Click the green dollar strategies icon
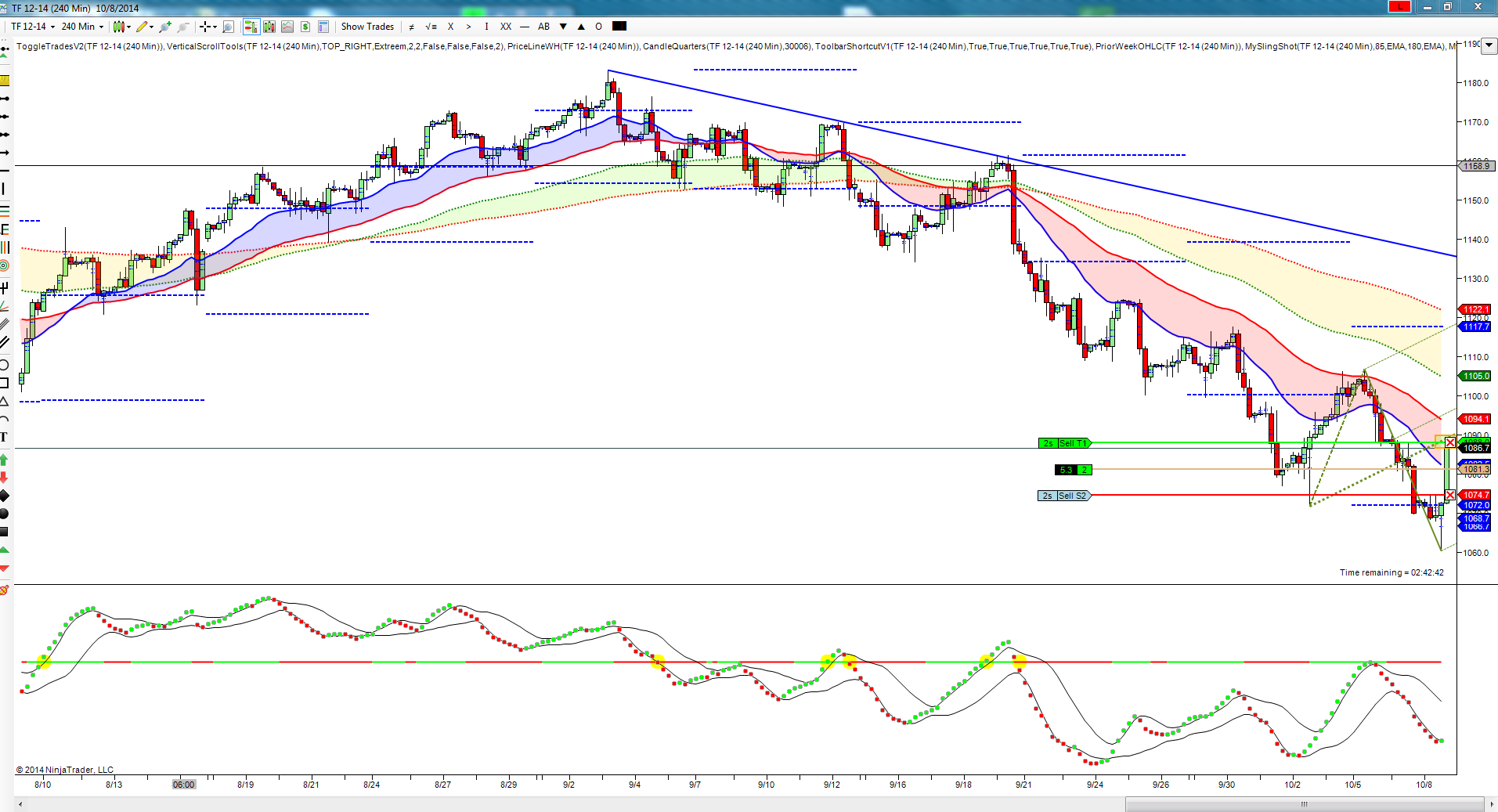Viewport: 1498px width, 812px height. click(x=305, y=27)
